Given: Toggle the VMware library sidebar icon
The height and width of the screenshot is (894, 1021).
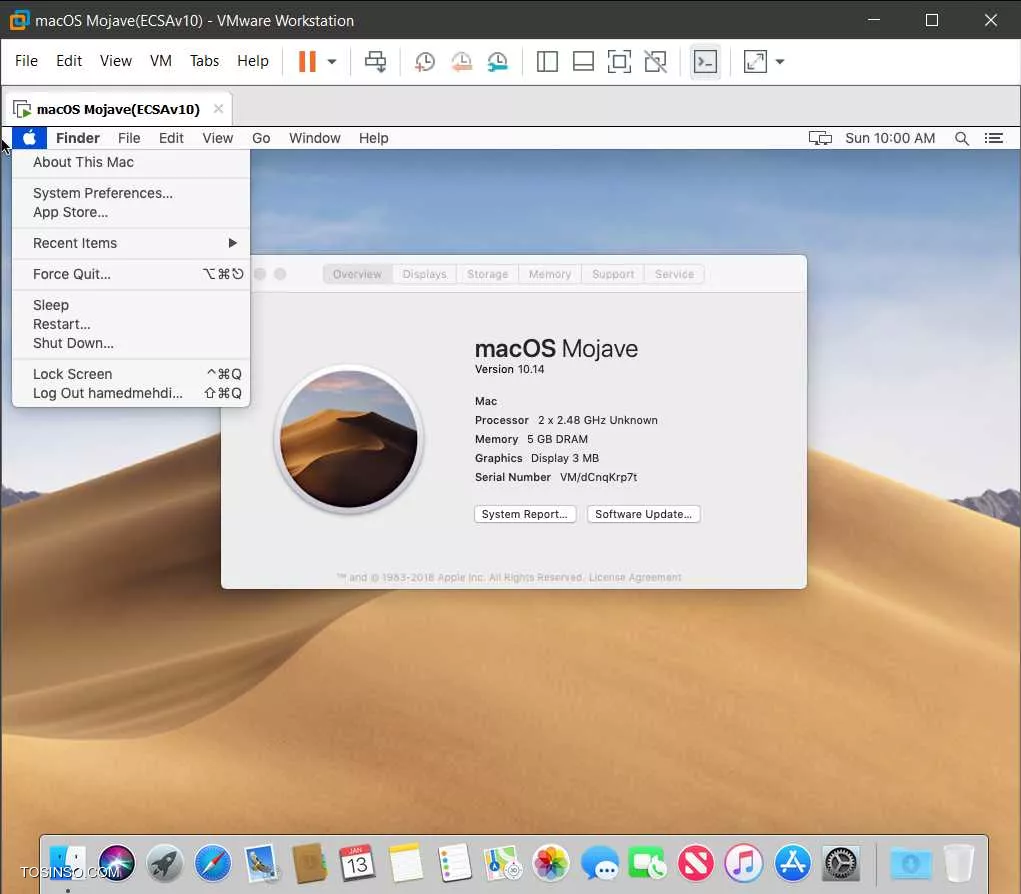Looking at the screenshot, I should 547,62.
